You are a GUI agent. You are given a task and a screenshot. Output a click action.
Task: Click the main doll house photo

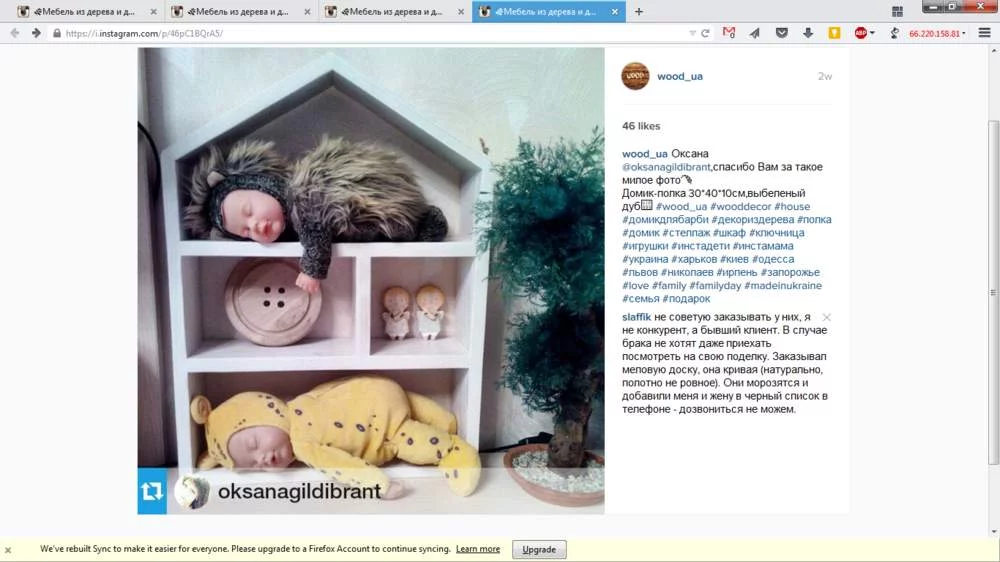pyautogui.click(x=371, y=281)
